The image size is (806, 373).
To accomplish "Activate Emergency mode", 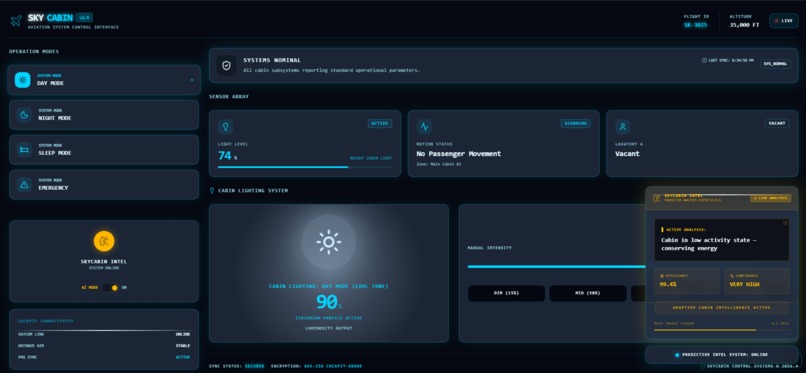I will (104, 184).
